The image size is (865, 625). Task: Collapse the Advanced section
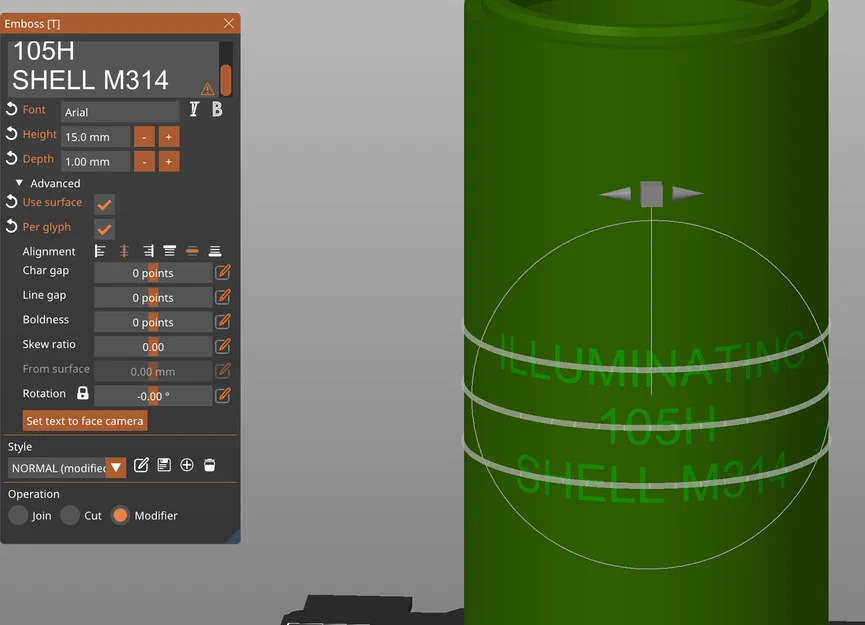click(19, 183)
